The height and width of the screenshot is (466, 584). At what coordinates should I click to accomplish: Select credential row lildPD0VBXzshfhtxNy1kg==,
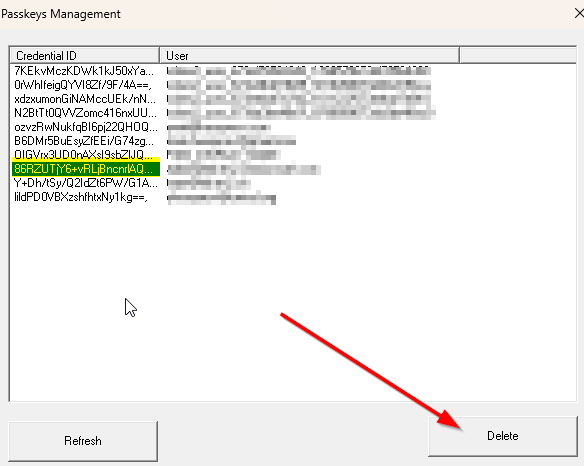coord(81,197)
